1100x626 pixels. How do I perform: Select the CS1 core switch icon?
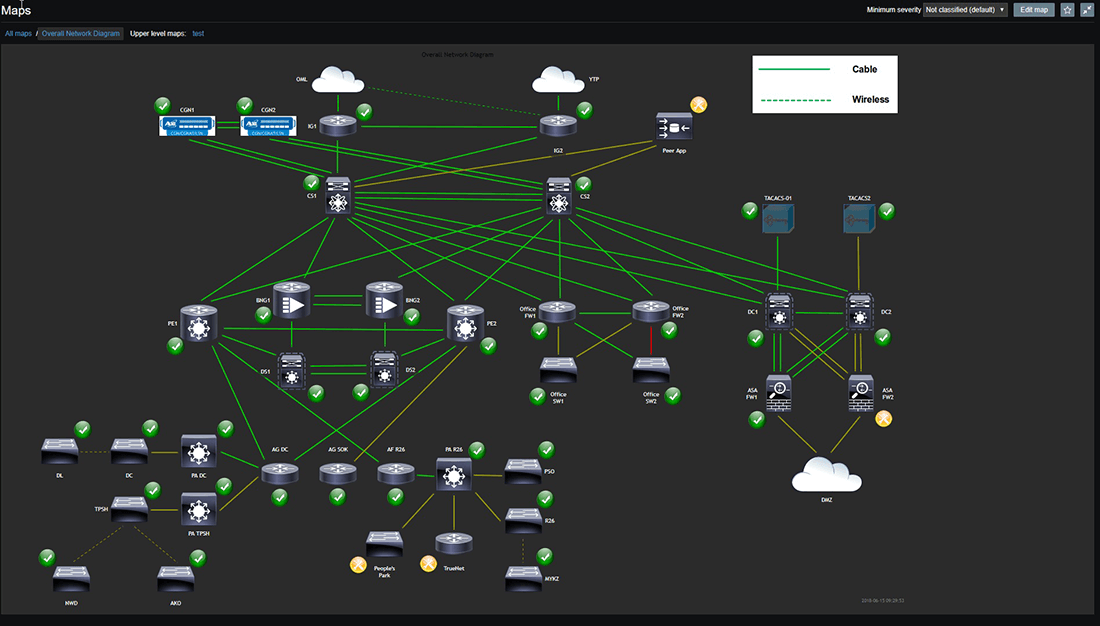click(x=337, y=196)
